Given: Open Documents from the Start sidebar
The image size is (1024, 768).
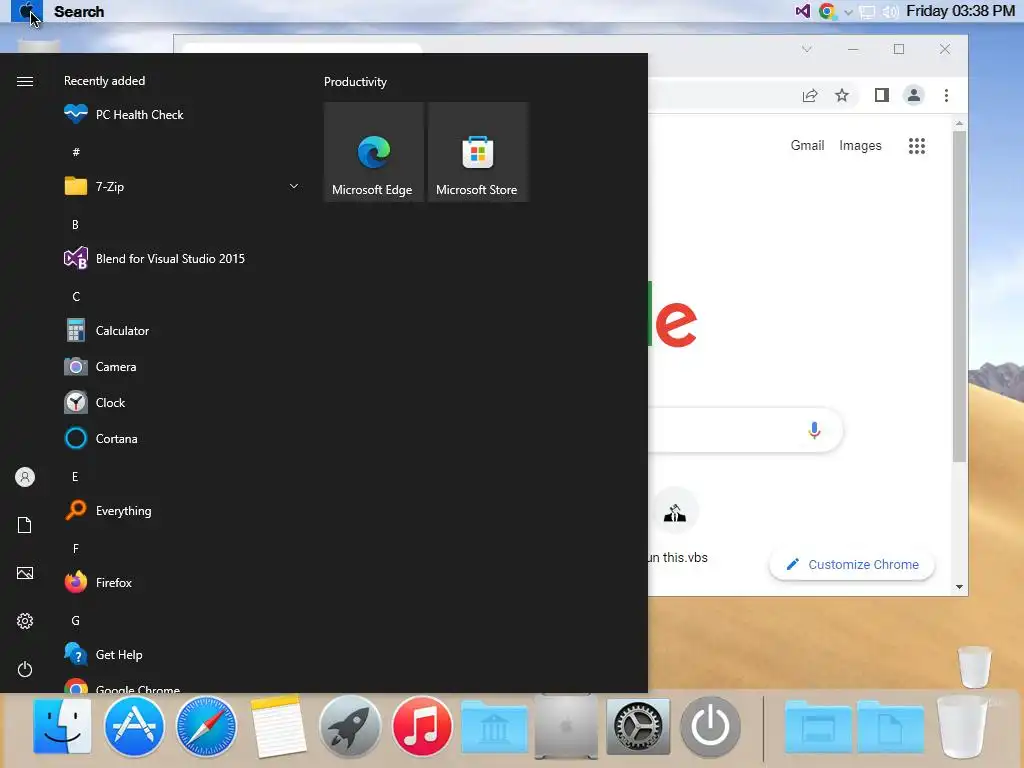Looking at the screenshot, I should click(25, 525).
